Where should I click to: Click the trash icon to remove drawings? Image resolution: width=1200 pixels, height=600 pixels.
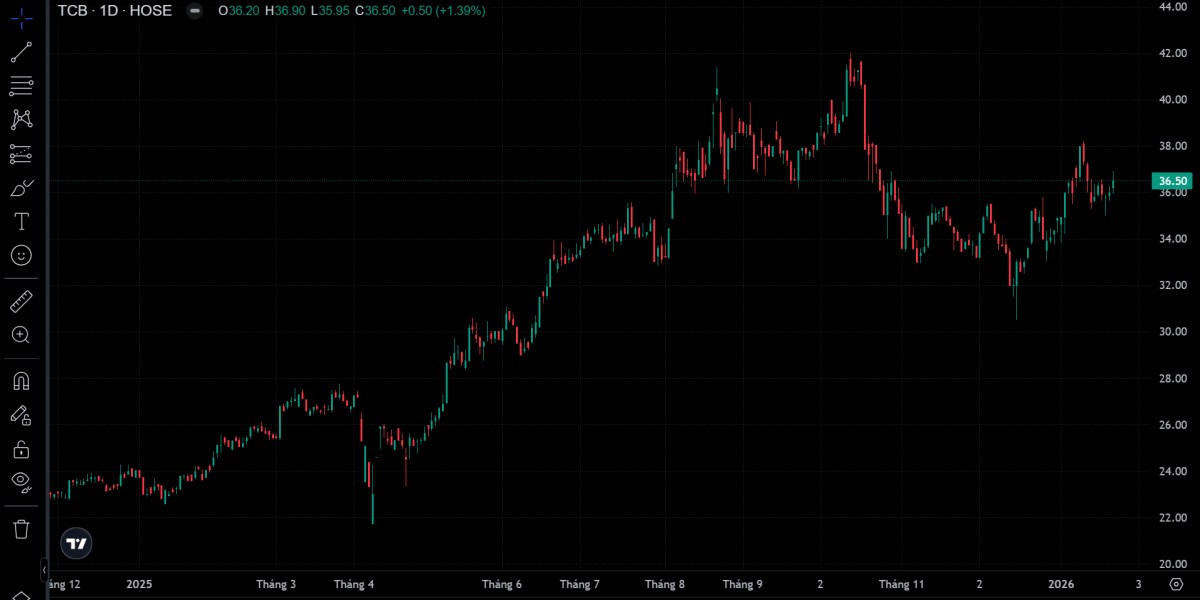[21, 528]
